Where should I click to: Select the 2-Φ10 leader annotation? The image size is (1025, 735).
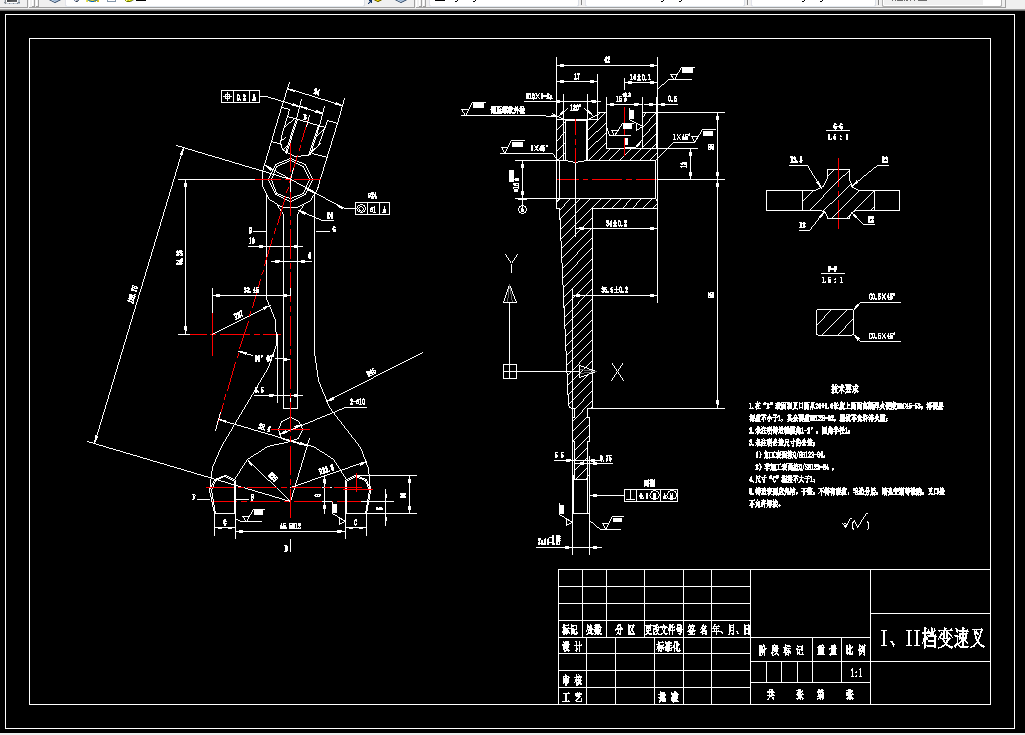[358, 402]
